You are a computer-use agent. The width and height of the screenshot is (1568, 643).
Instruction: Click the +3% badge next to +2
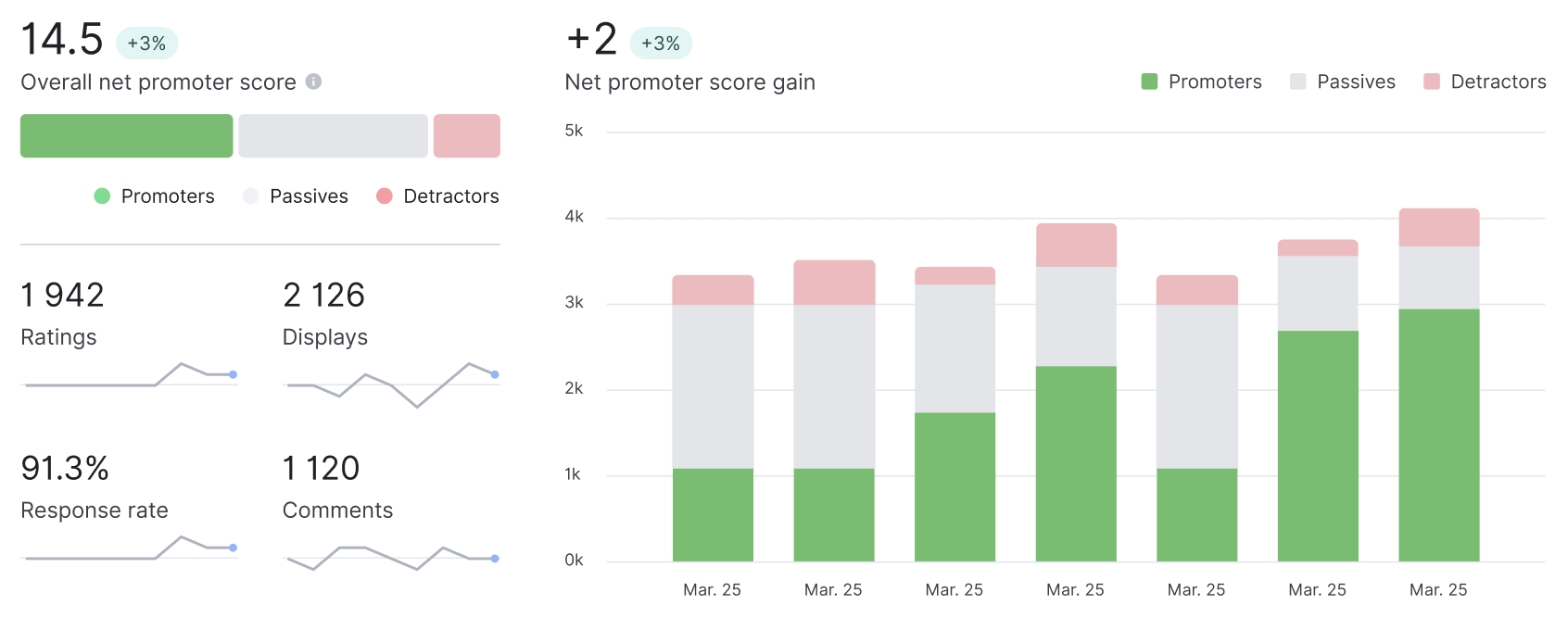(661, 43)
